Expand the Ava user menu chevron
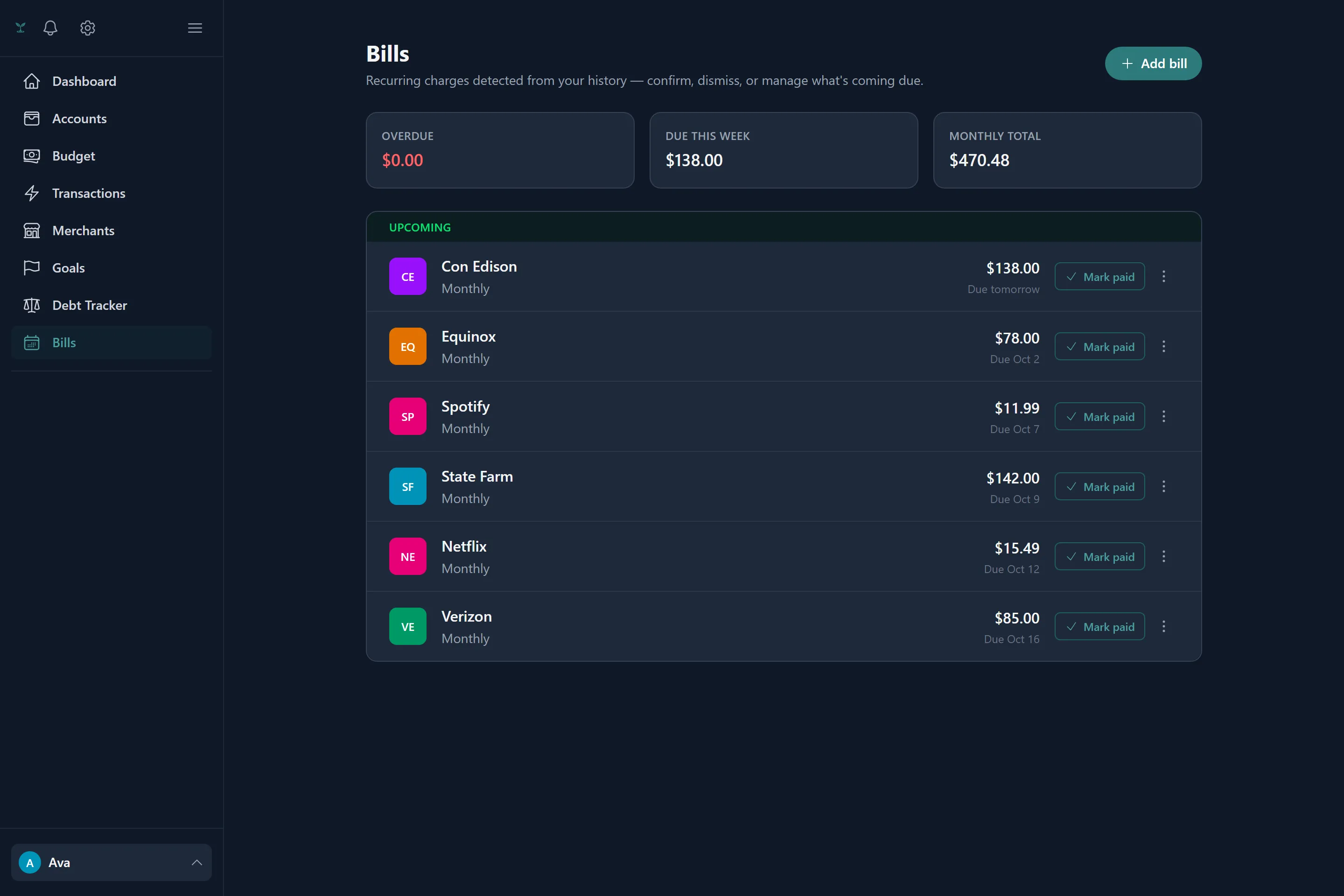The width and height of the screenshot is (1344, 896). [196, 862]
